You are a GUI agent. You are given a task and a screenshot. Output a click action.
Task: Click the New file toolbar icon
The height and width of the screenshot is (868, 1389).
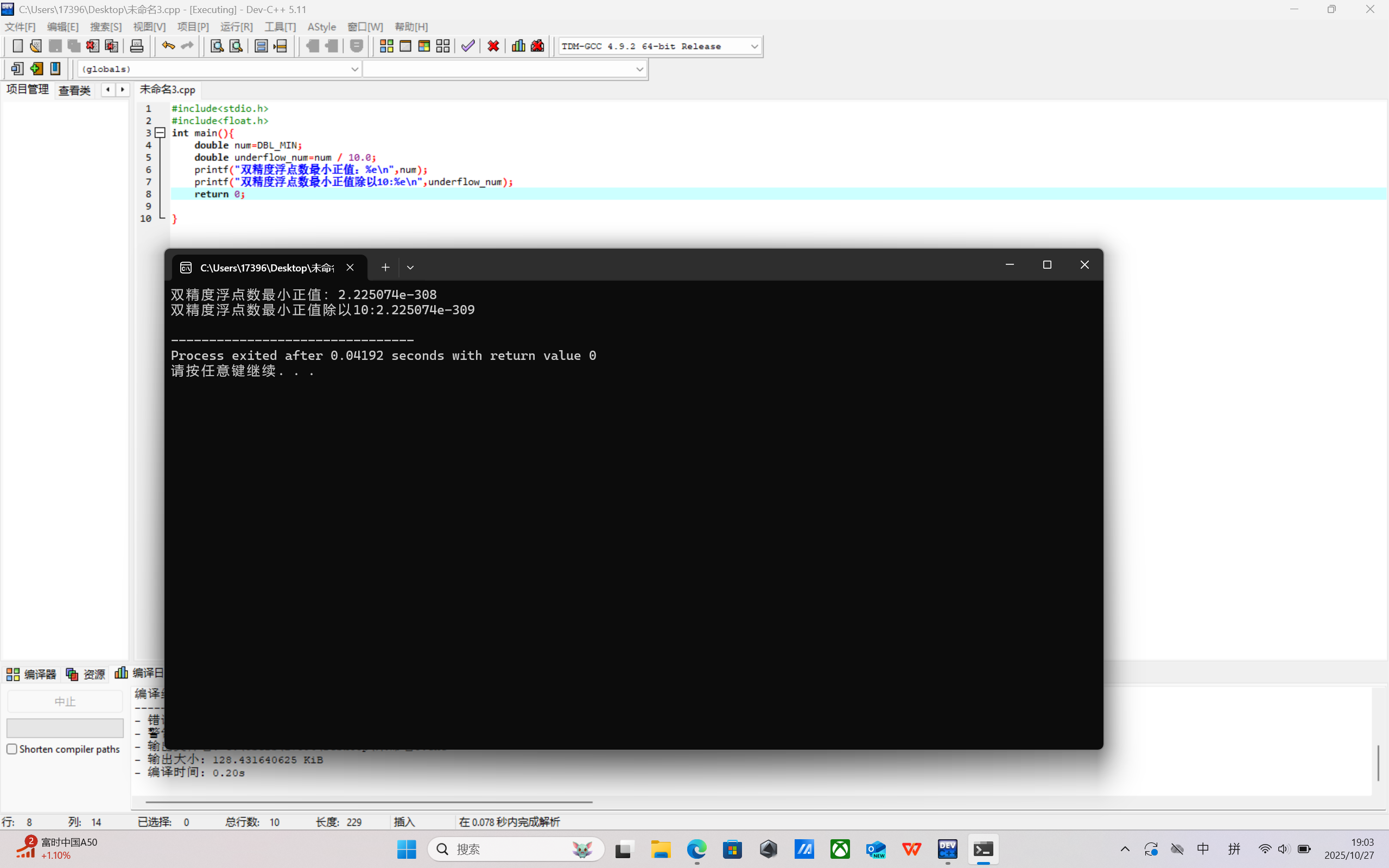click(x=17, y=46)
